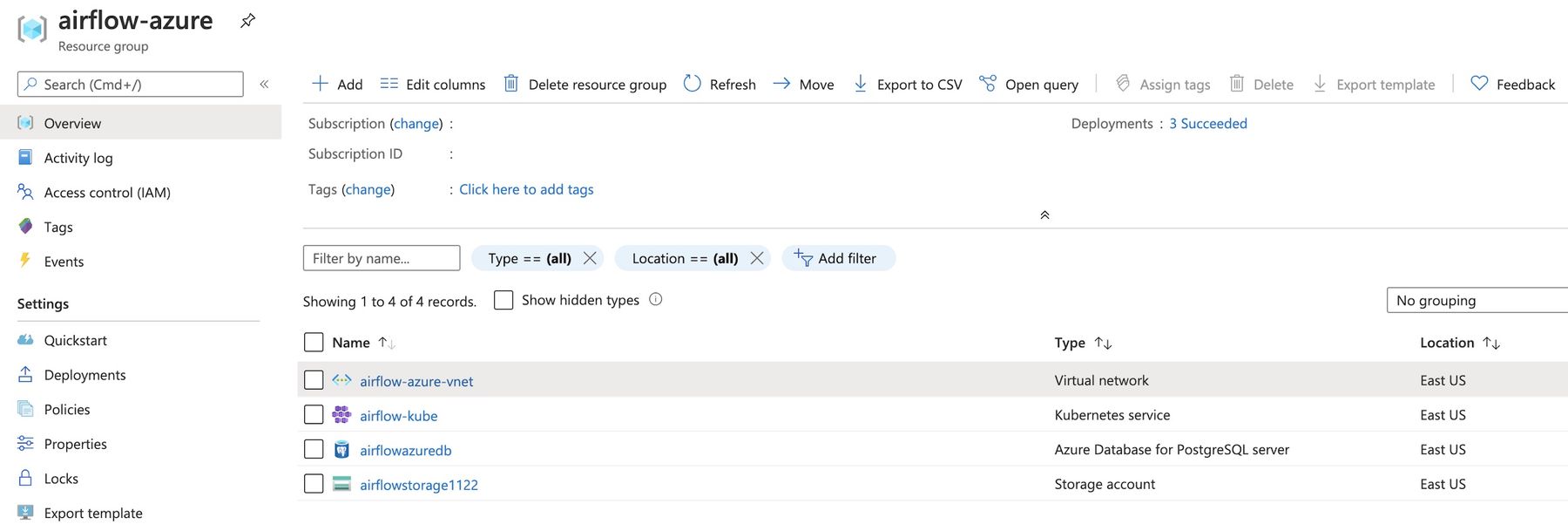This screenshot has width=1568, height=531.
Task: Toggle the select-all checkbox in Name header
Action: click(x=314, y=343)
